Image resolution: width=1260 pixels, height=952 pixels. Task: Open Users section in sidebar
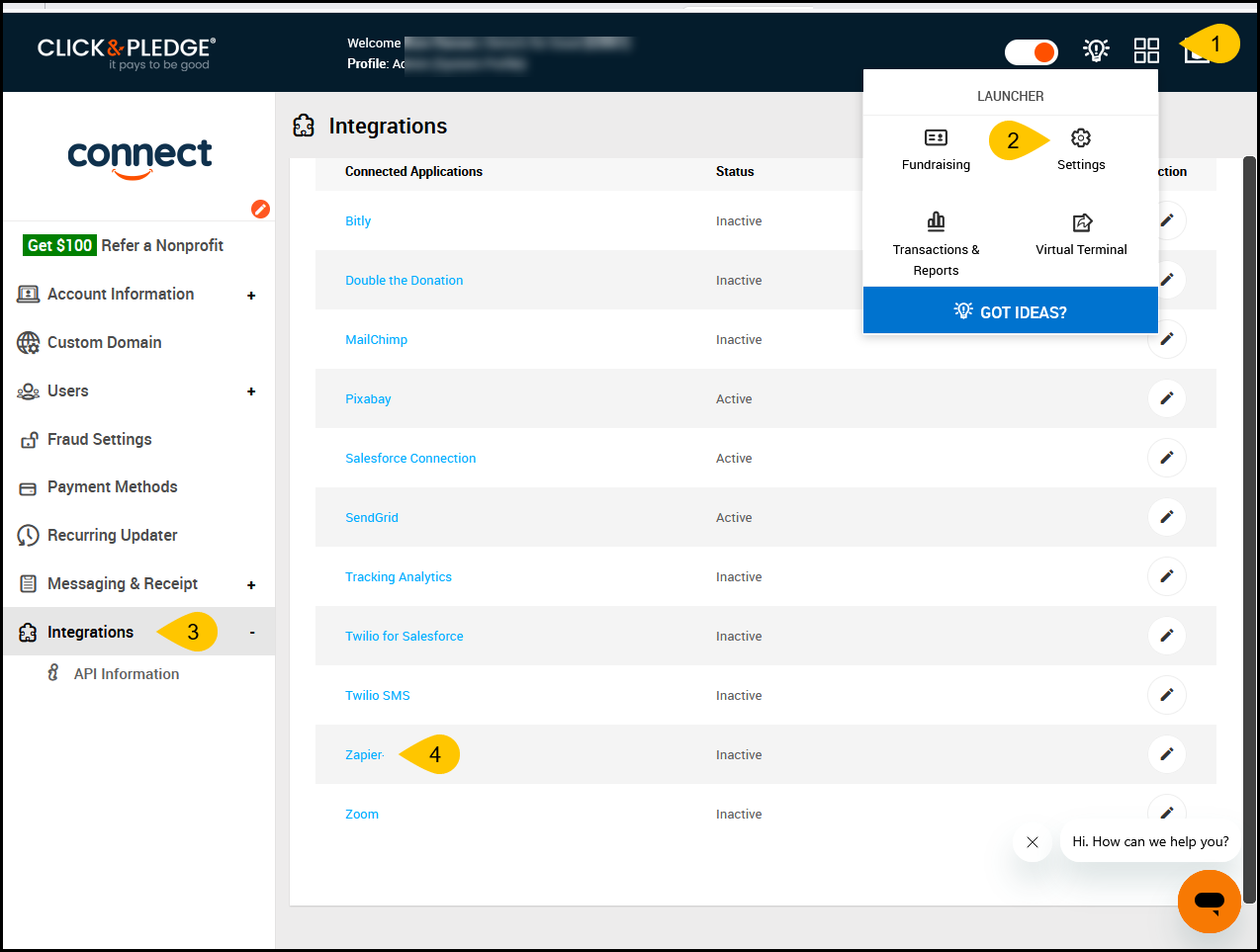[68, 390]
